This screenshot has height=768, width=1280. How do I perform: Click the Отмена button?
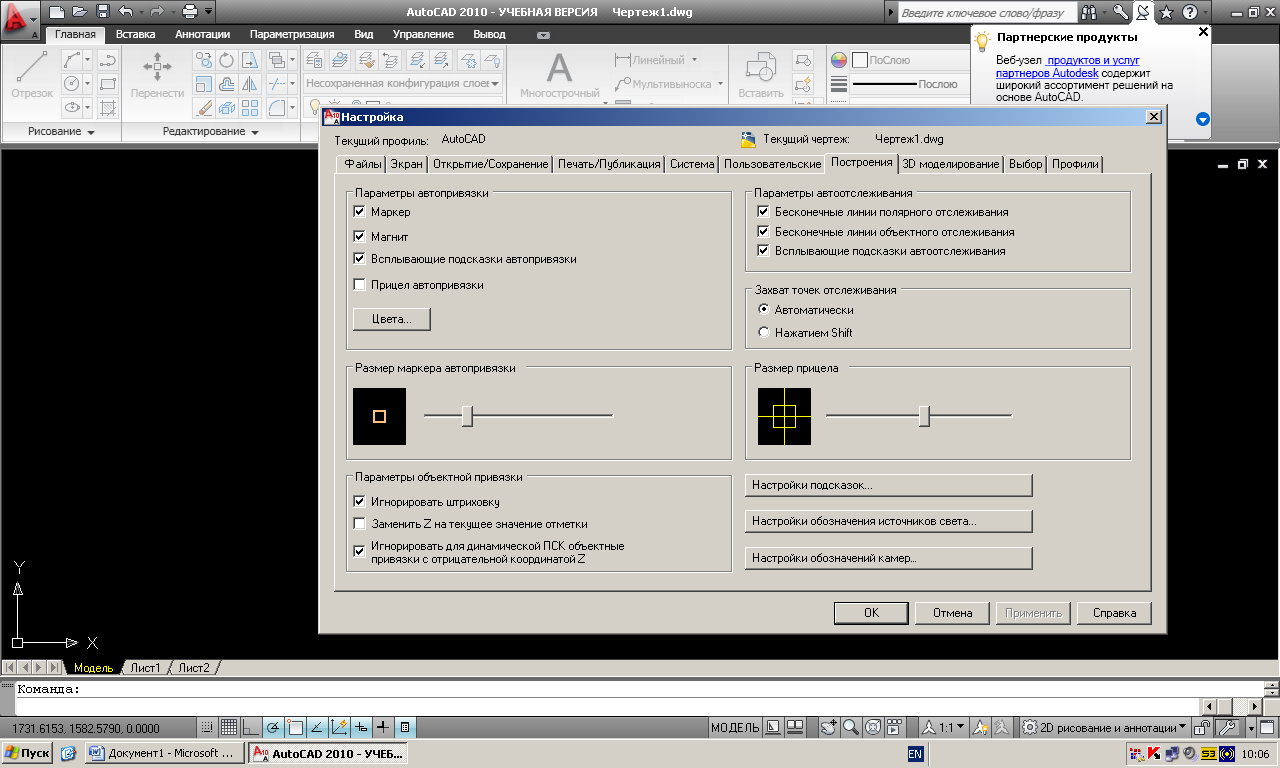click(x=952, y=612)
